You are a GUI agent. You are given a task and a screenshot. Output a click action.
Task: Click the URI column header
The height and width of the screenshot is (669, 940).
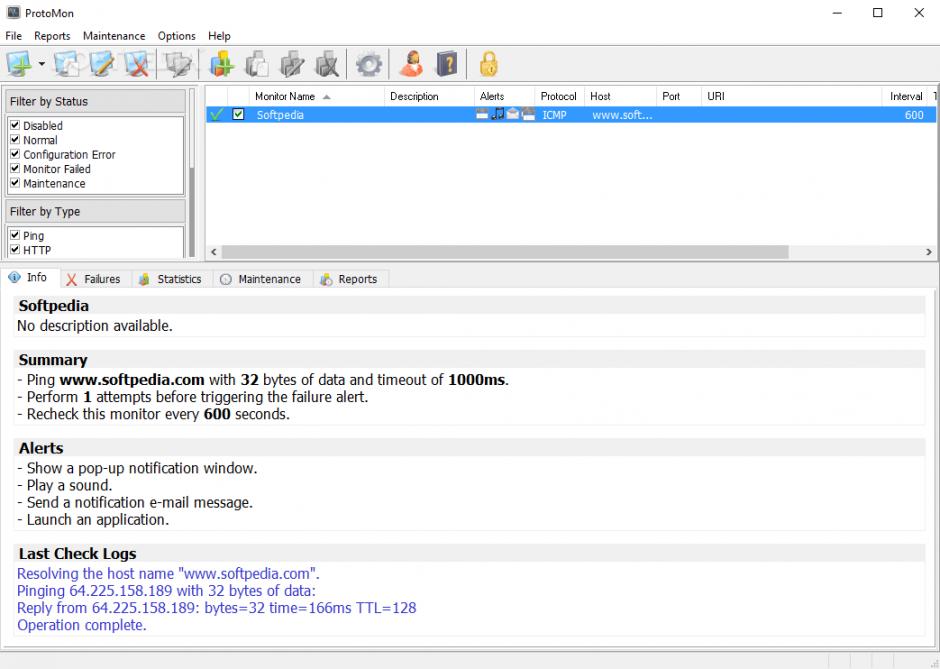tap(791, 97)
